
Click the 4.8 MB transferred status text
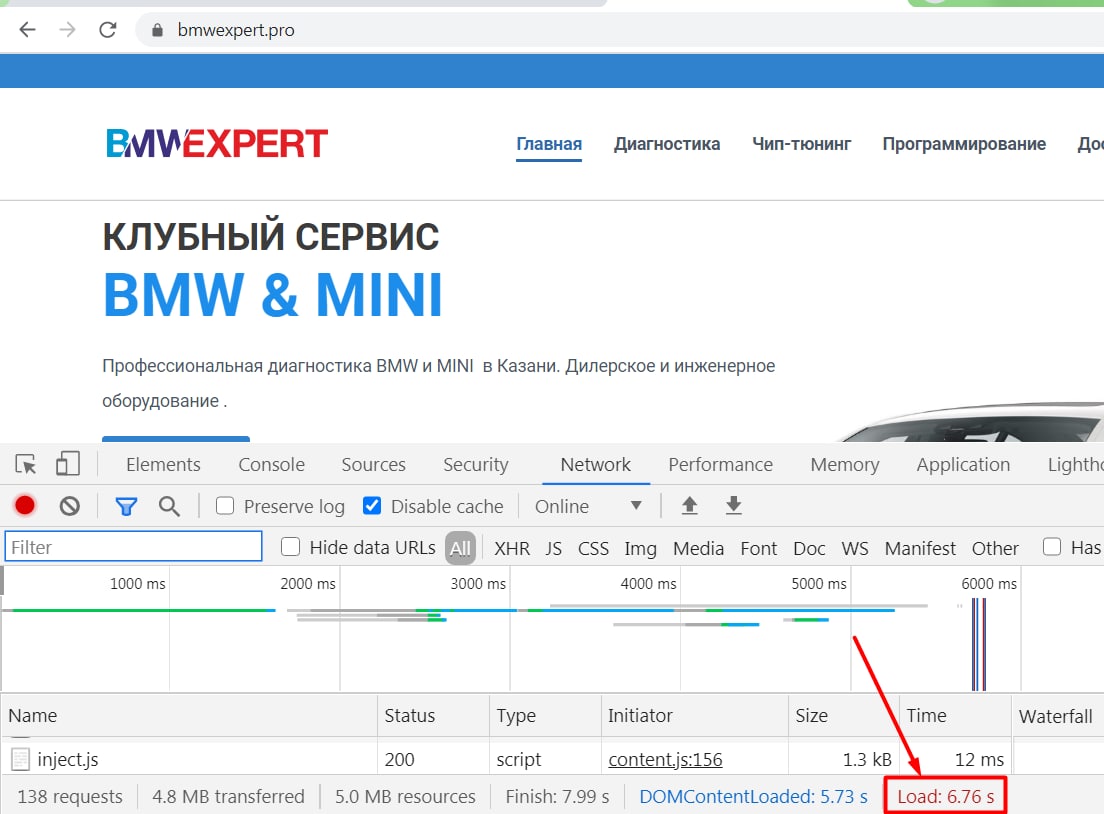click(x=228, y=796)
